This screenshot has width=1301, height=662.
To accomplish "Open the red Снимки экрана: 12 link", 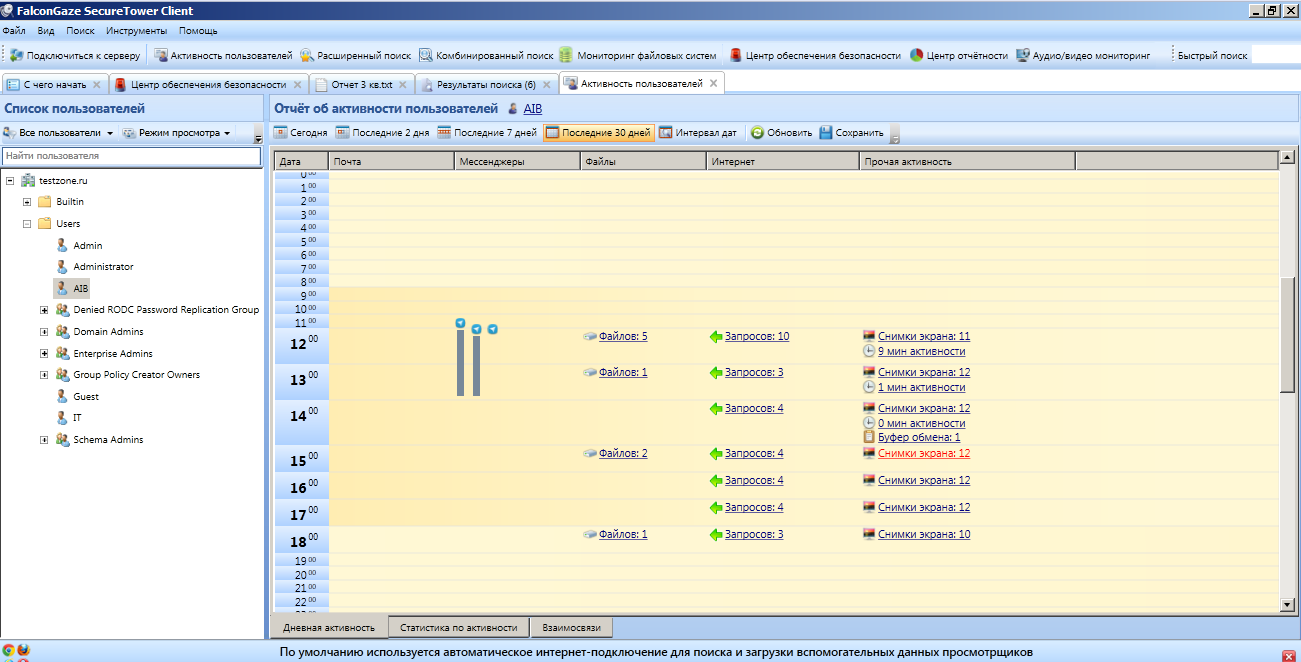I will (923, 454).
